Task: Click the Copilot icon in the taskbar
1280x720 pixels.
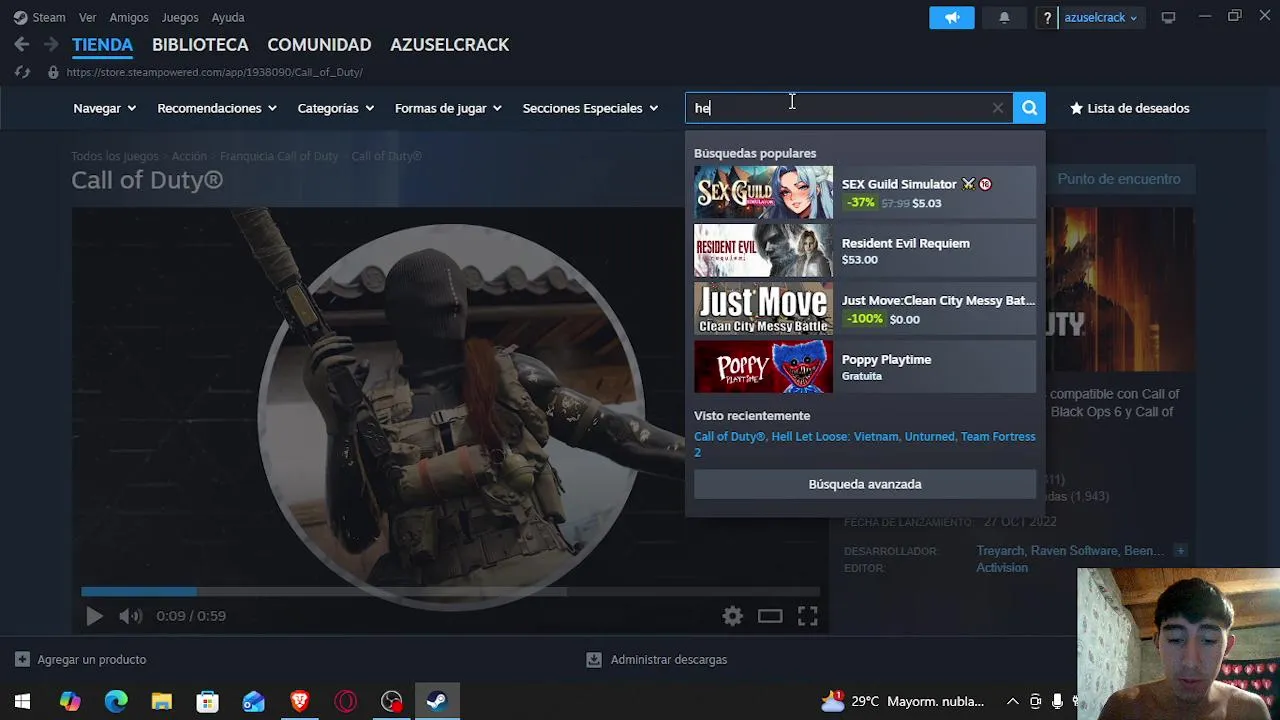Action: pyautogui.click(x=70, y=701)
